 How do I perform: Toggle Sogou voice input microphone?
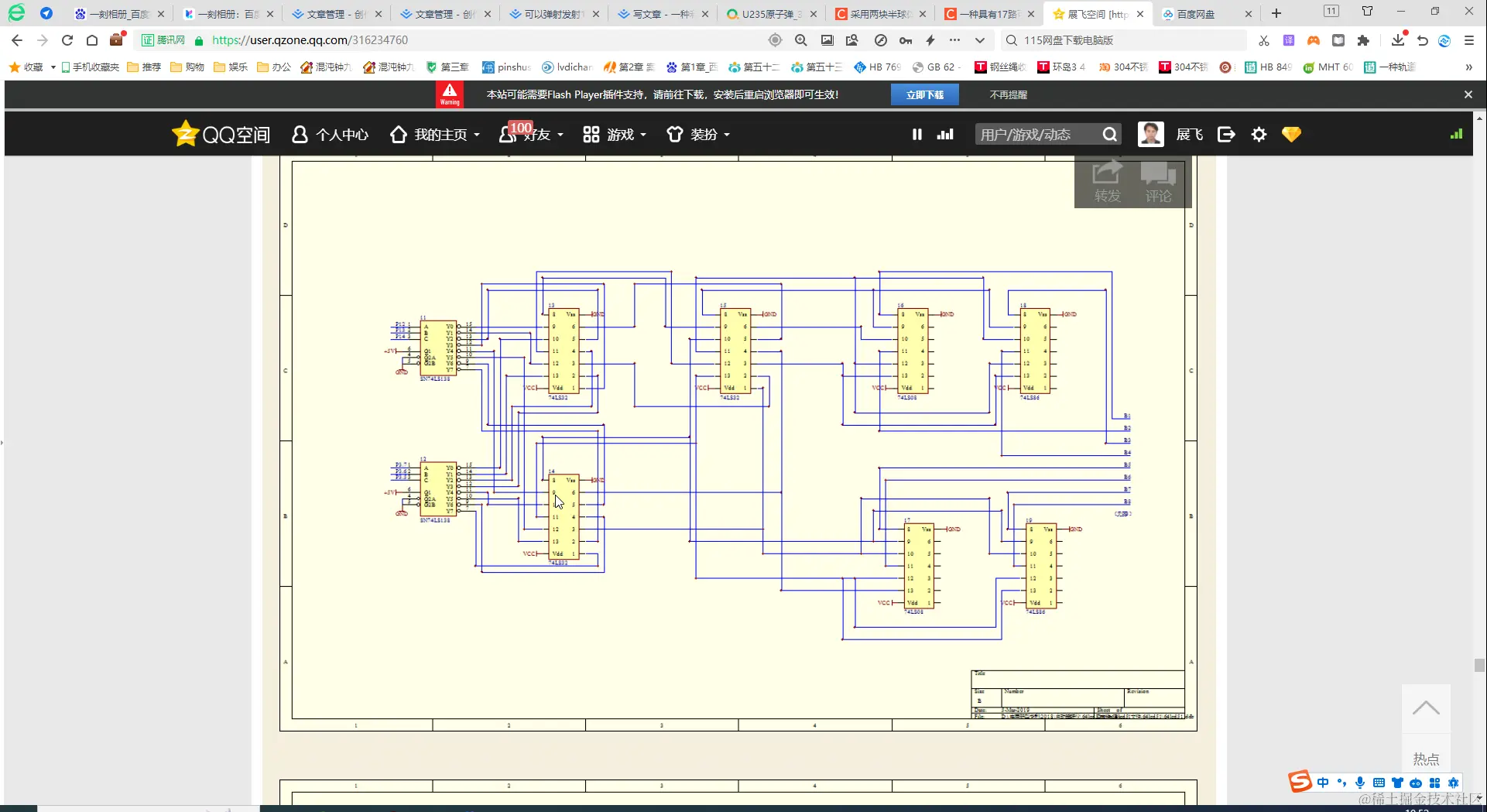click(1360, 783)
